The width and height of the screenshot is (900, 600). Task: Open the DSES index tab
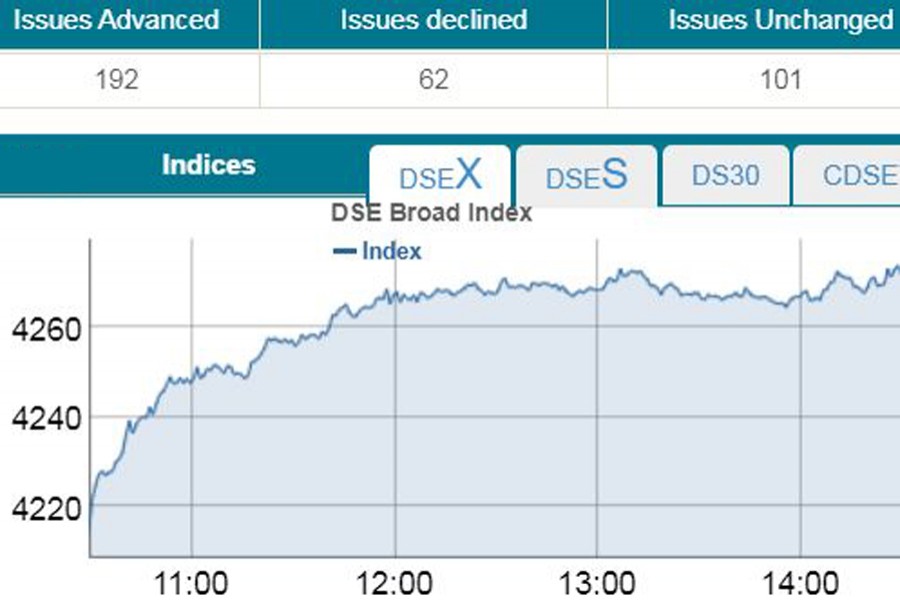click(586, 176)
